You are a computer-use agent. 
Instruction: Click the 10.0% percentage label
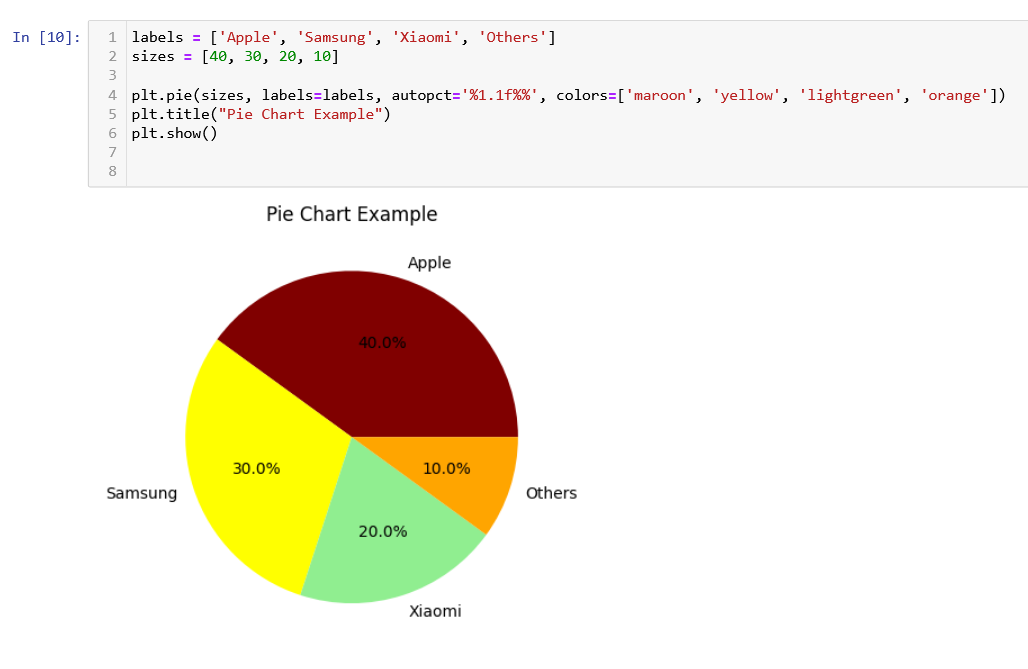tap(446, 468)
